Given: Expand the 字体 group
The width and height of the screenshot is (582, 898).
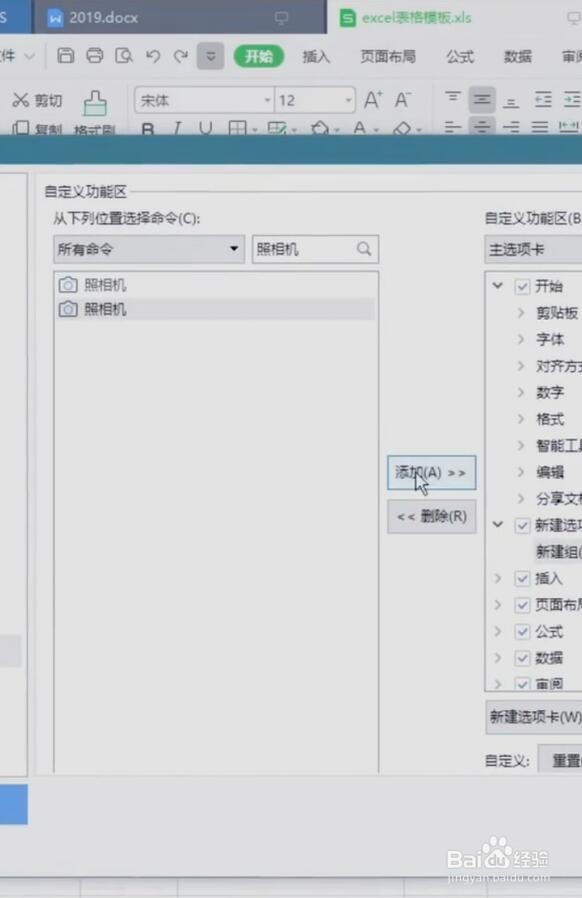Looking at the screenshot, I should [x=521, y=339].
